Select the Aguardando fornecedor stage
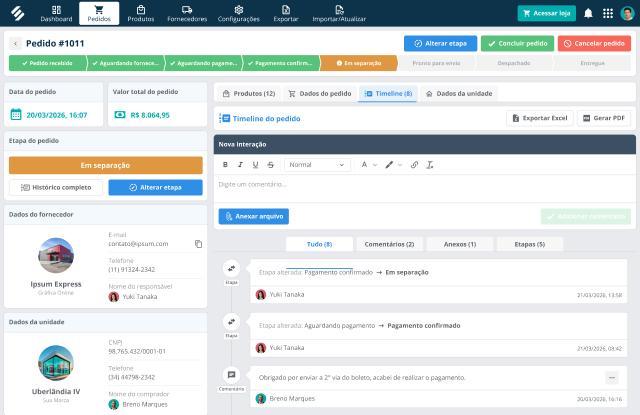The height and width of the screenshot is (415, 640). tap(125, 63)
